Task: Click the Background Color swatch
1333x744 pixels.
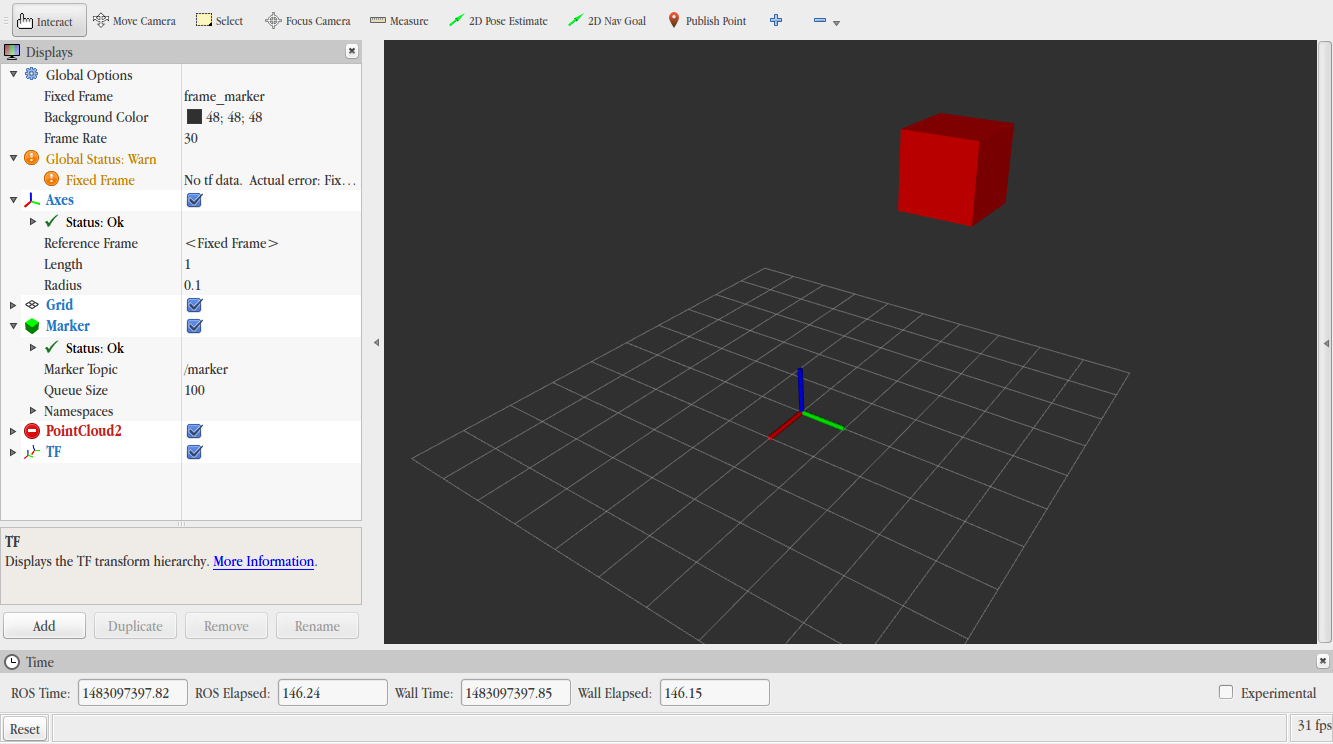Action: pos(194,117)
